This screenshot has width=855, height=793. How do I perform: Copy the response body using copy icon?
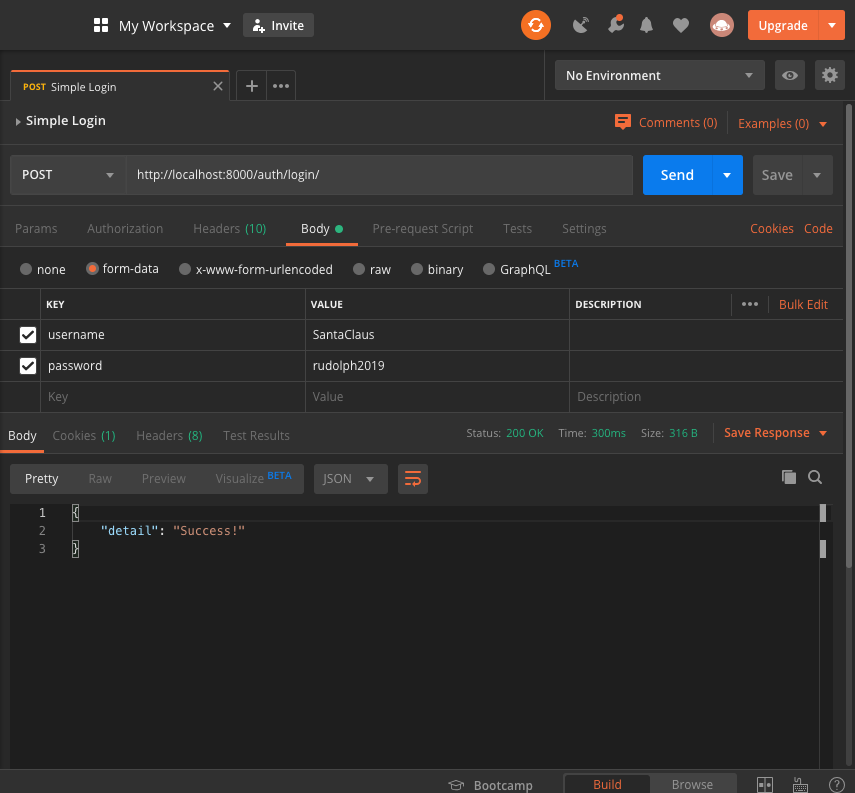pyautogui.click(x=789, y=477)
